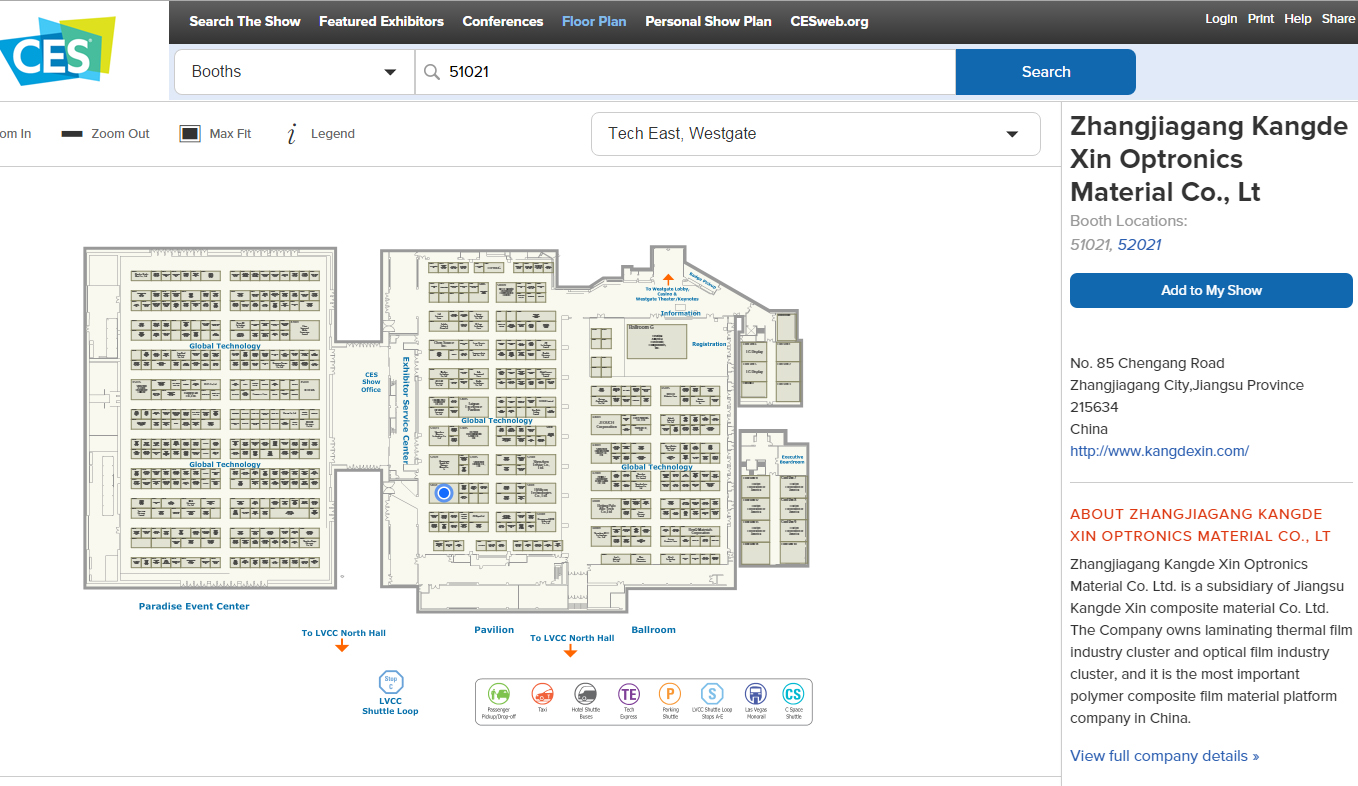This screenshot has height=786, width=1358.
Task: Click the Print link
Action: 1261,19
